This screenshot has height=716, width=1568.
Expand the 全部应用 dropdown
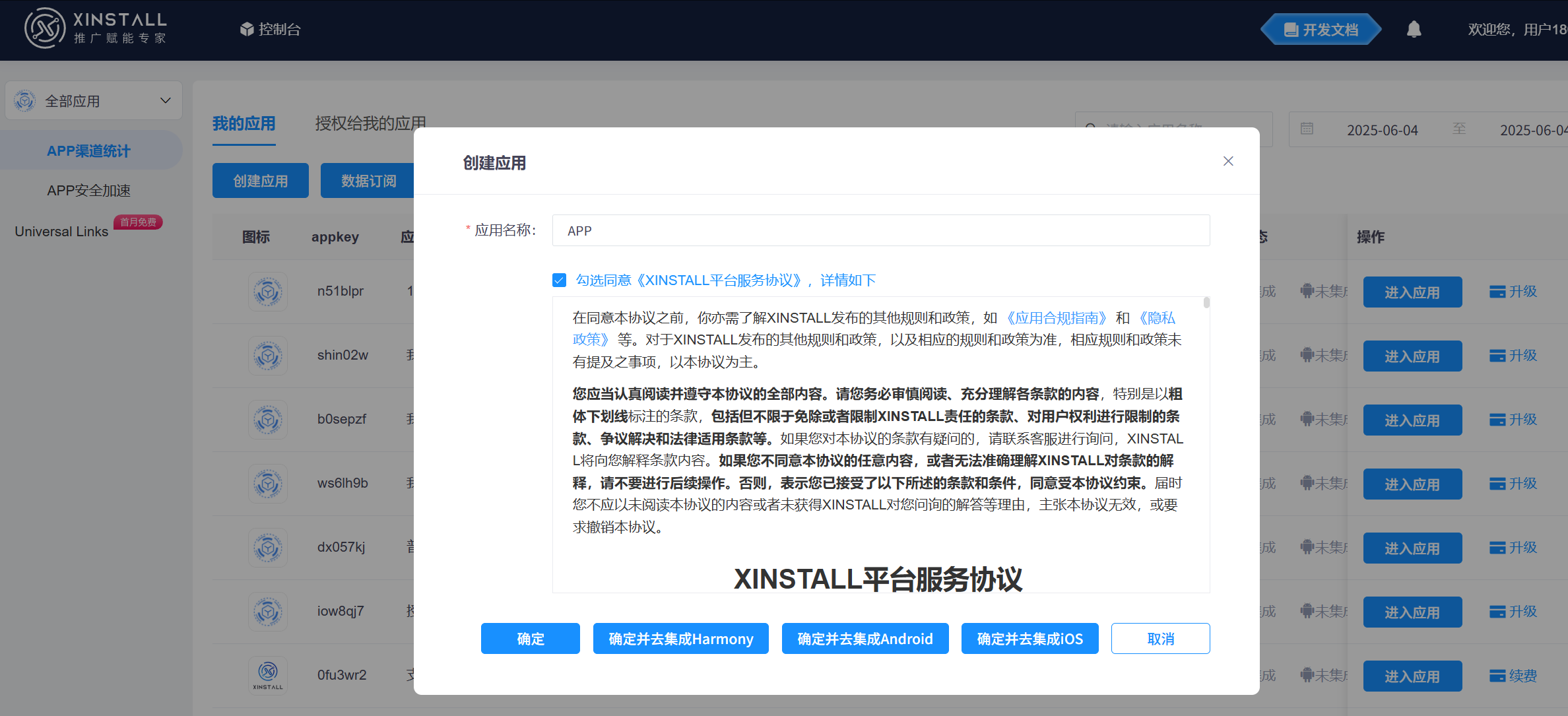coord(94,101)
